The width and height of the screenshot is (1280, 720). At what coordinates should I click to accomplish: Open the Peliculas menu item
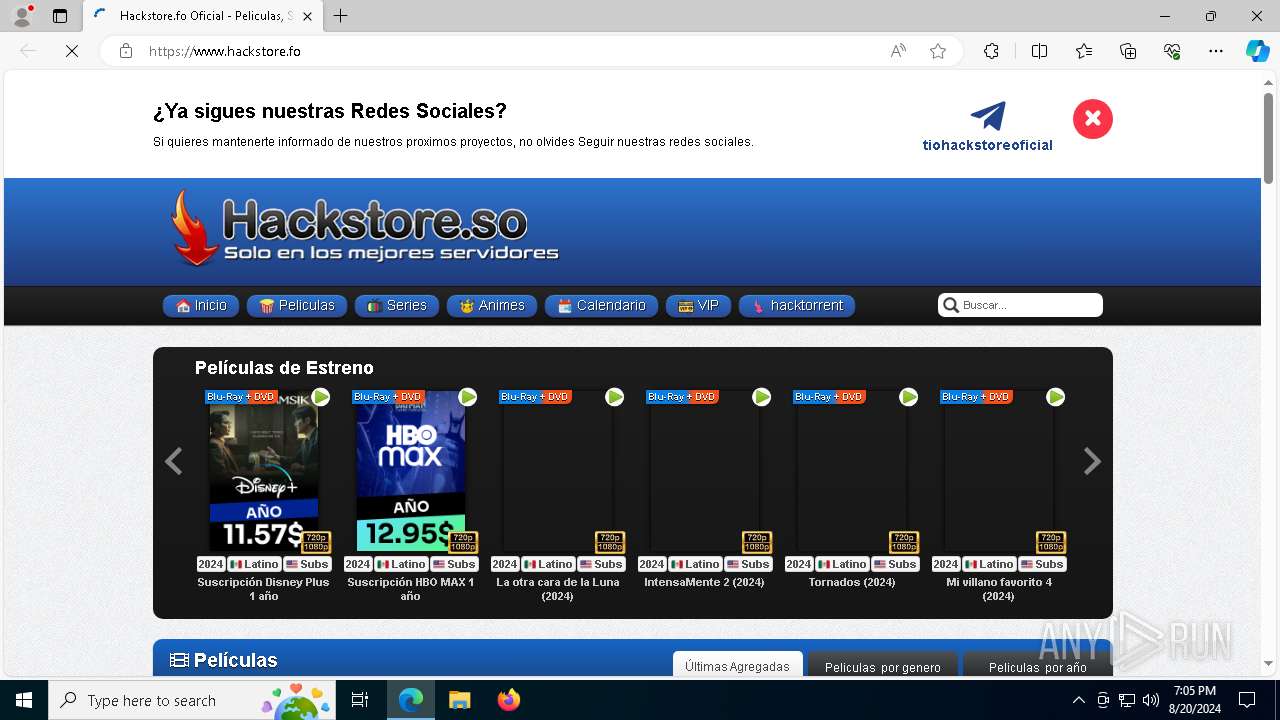pyautogui.click(x=297, y=306)
